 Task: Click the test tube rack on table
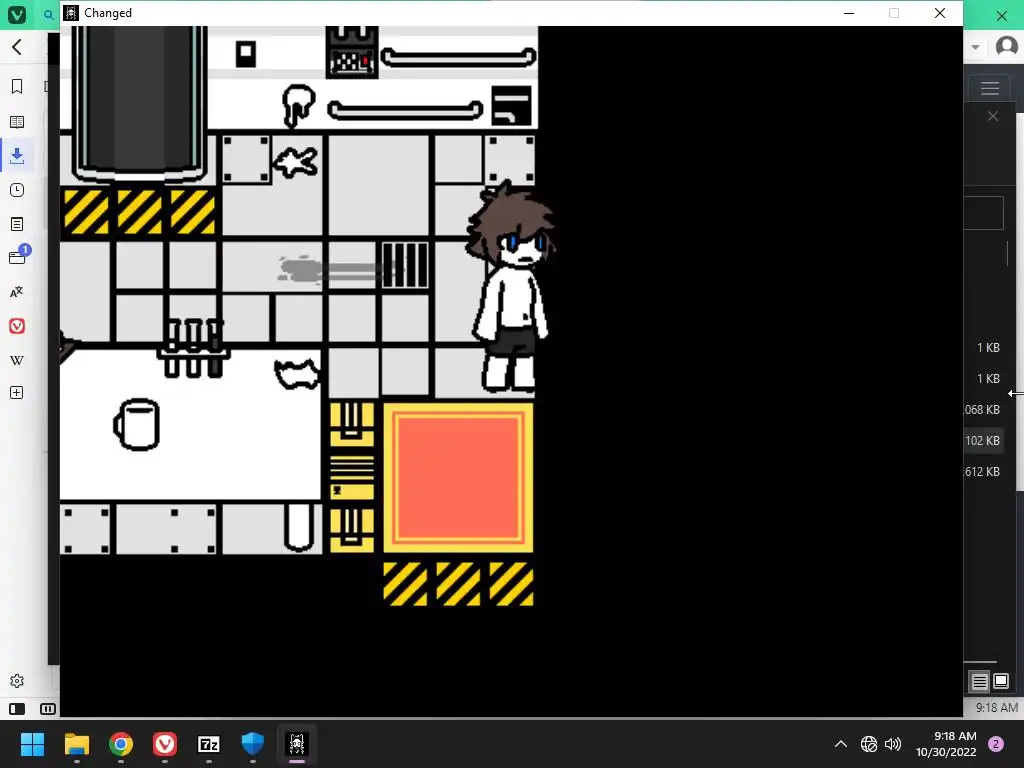tap(193, 348)
